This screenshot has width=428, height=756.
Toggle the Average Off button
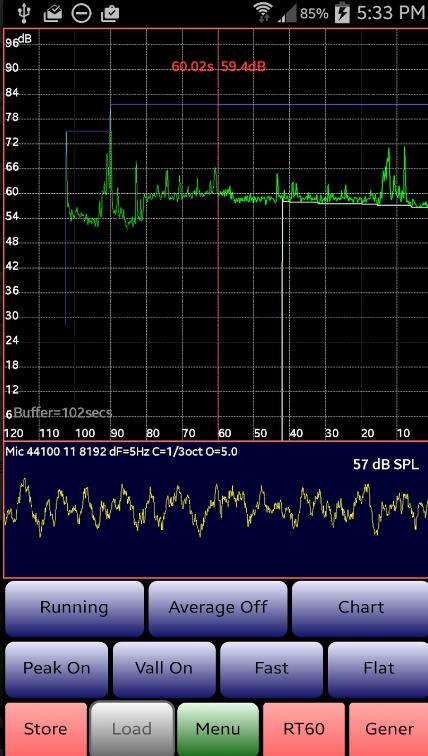pyautogui.click(x=218, y=608)
